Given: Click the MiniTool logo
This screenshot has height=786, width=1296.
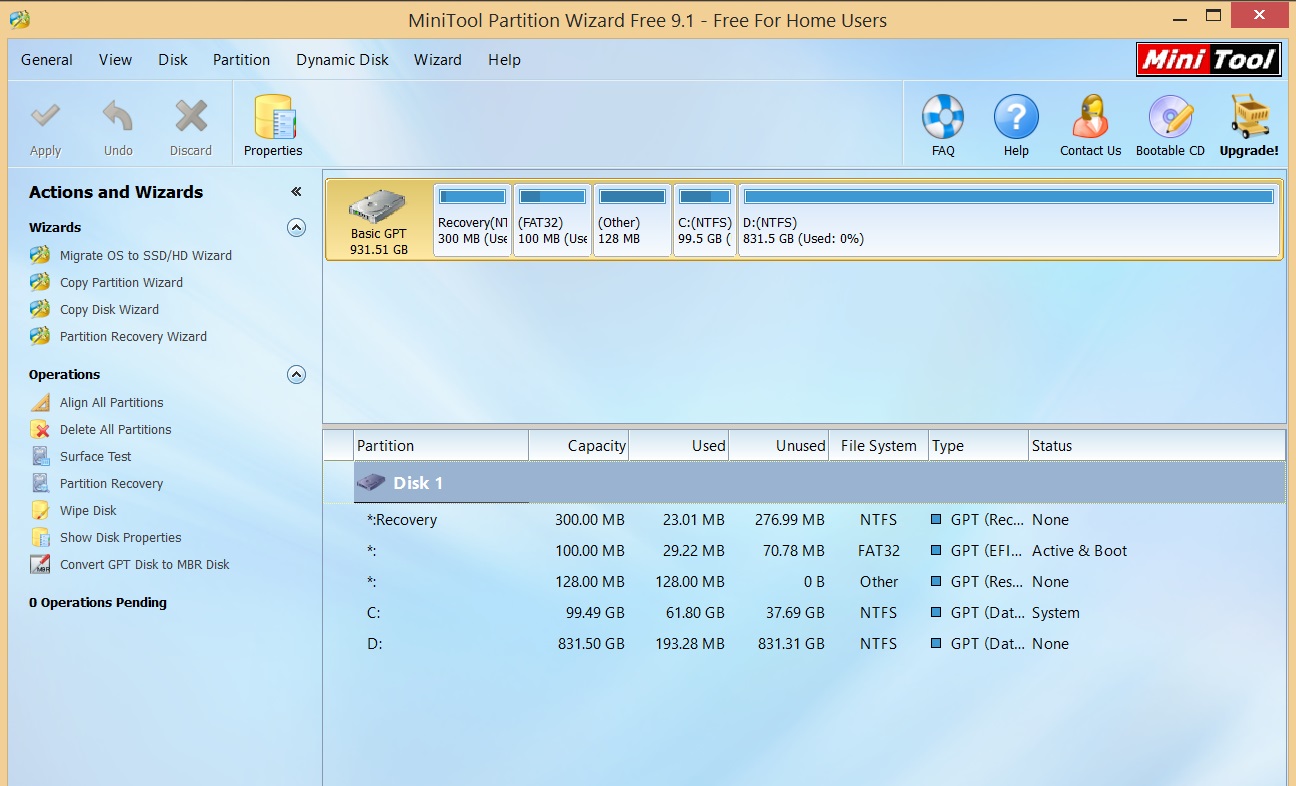Looking at the screenshot, I should [x=1208, y=60].
